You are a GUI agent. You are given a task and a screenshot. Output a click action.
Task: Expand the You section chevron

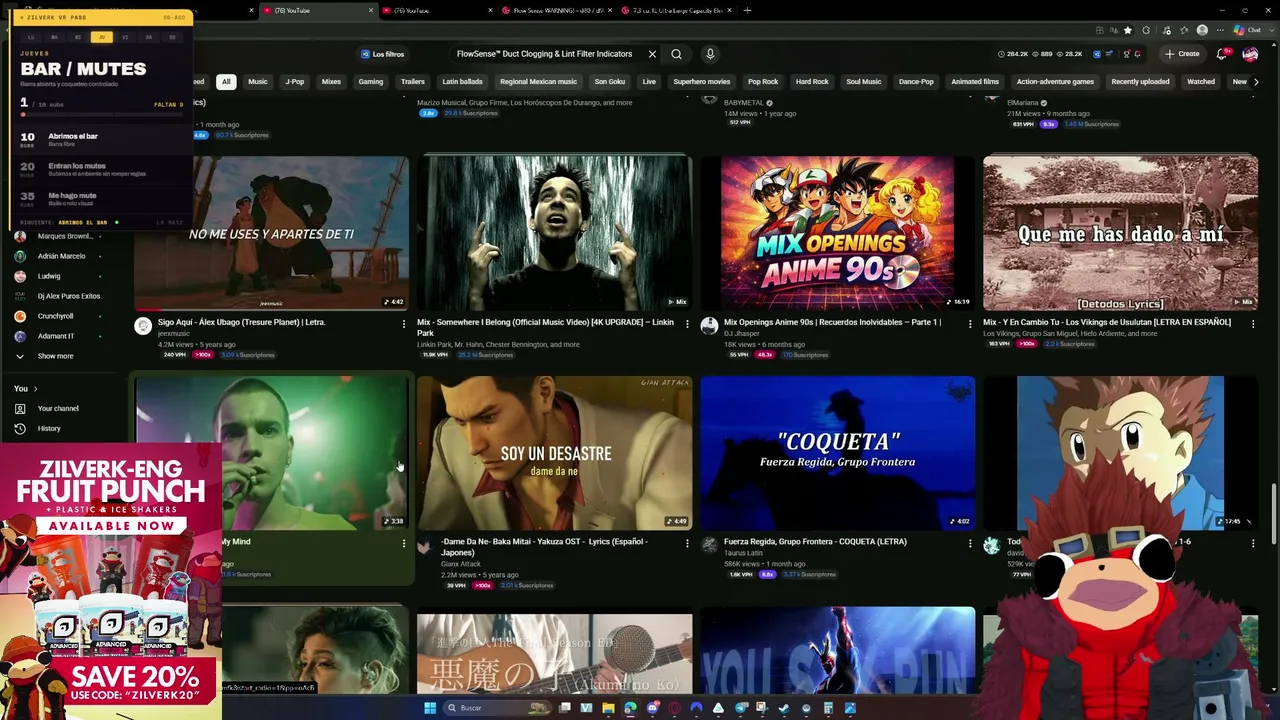click(35, 388)
